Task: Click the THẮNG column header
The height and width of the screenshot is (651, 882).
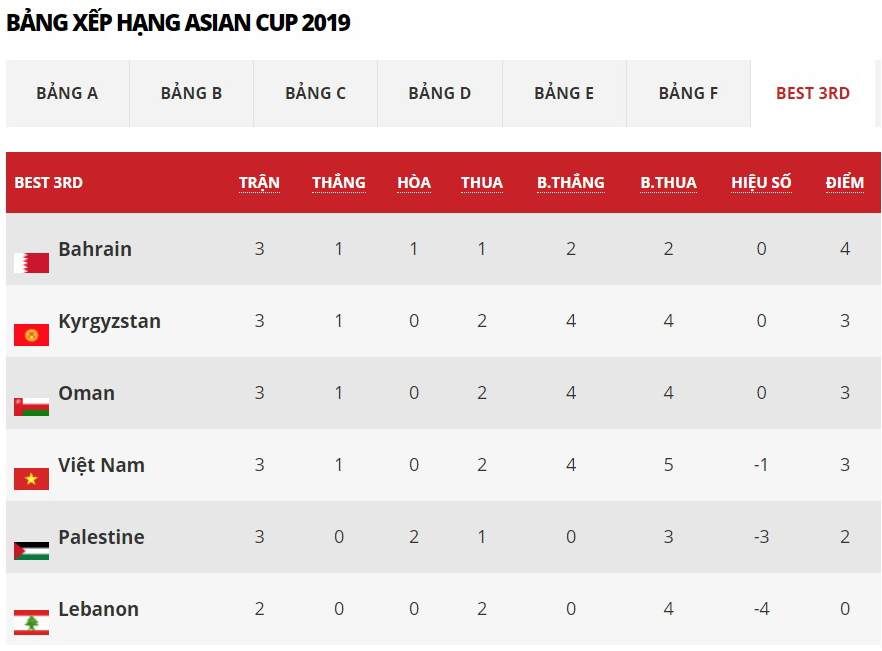Action: (339, 183)
